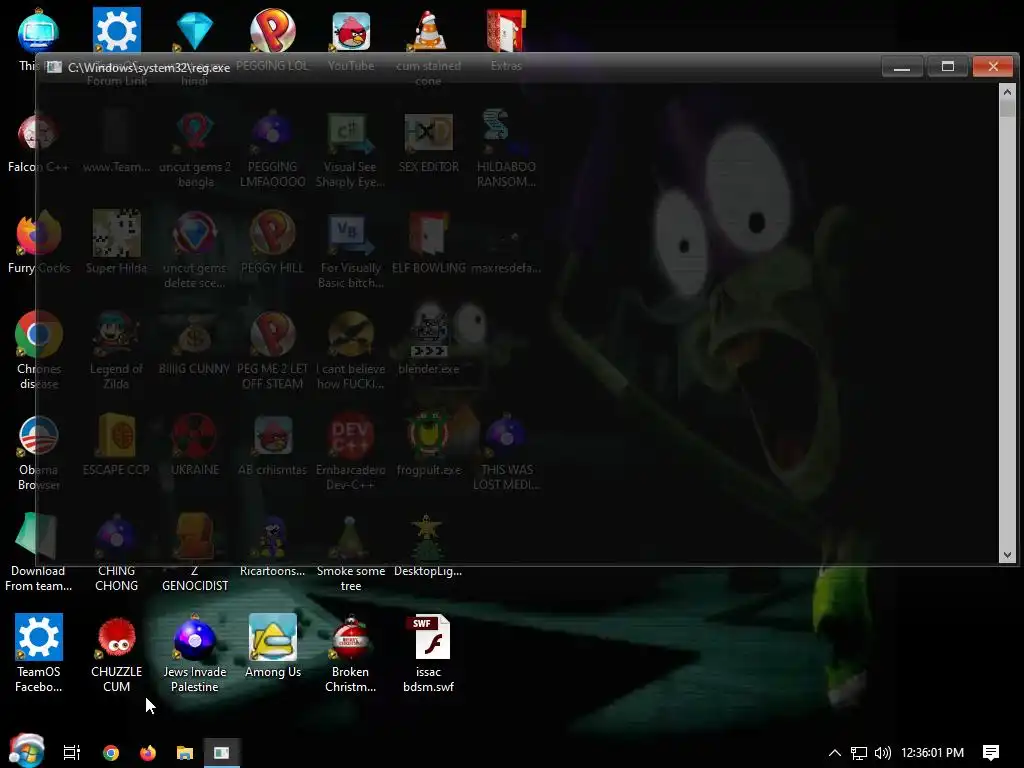Open the volume speaker tray icon
The width and height of the screenshot is (1024, 768).
[x=883, y=753]
